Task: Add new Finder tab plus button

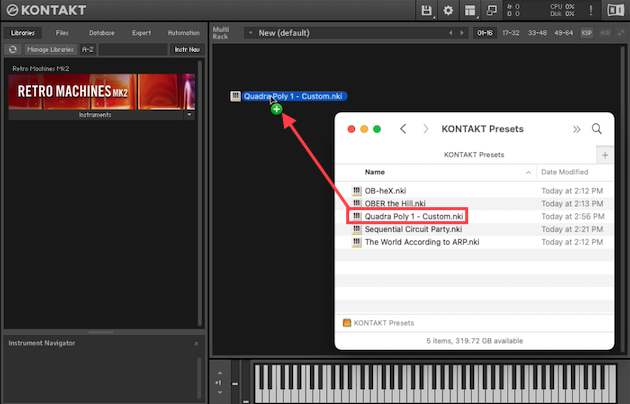Action: (605, 155)
